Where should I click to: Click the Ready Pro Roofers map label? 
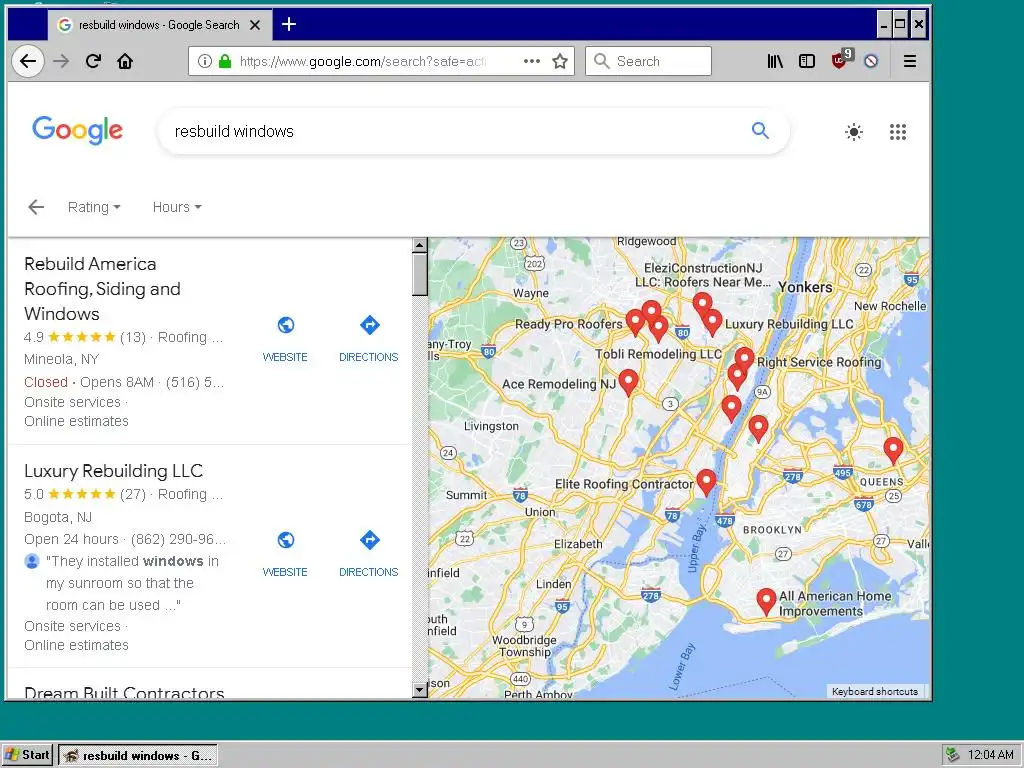coord(568,324)
